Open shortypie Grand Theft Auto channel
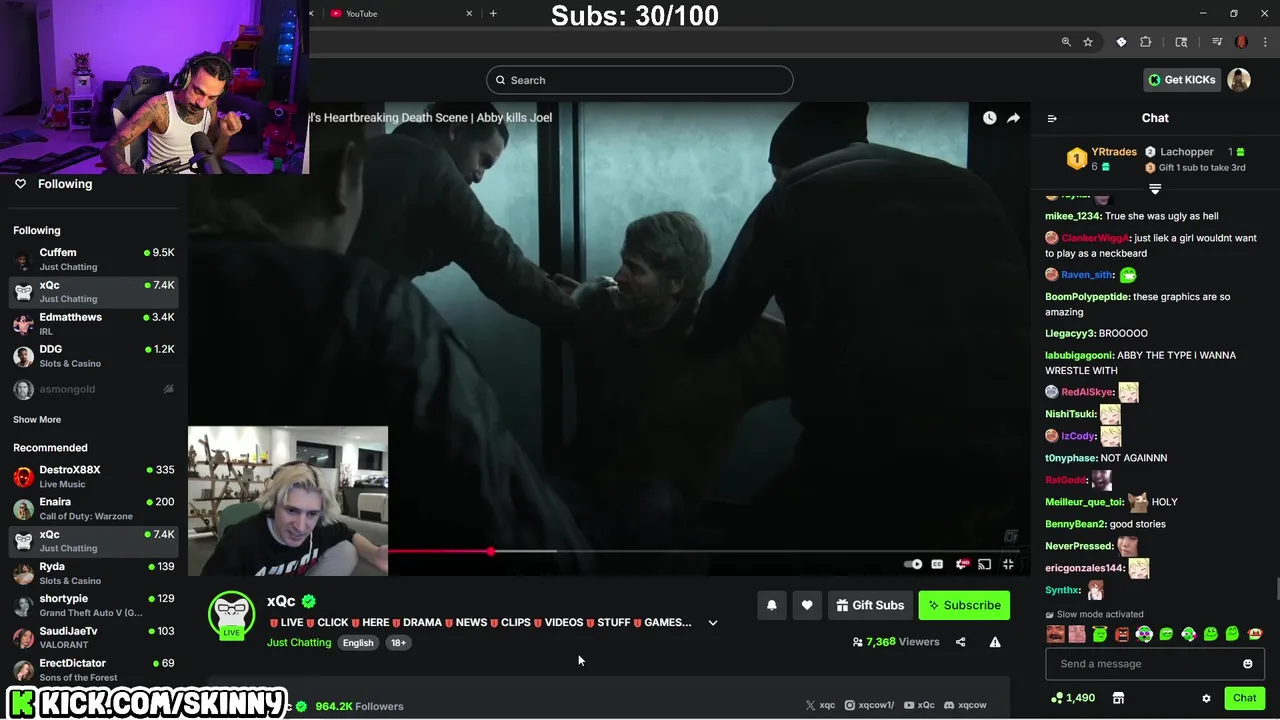The height and width of the screenshot is (720, 1280). tap(94, 605)
